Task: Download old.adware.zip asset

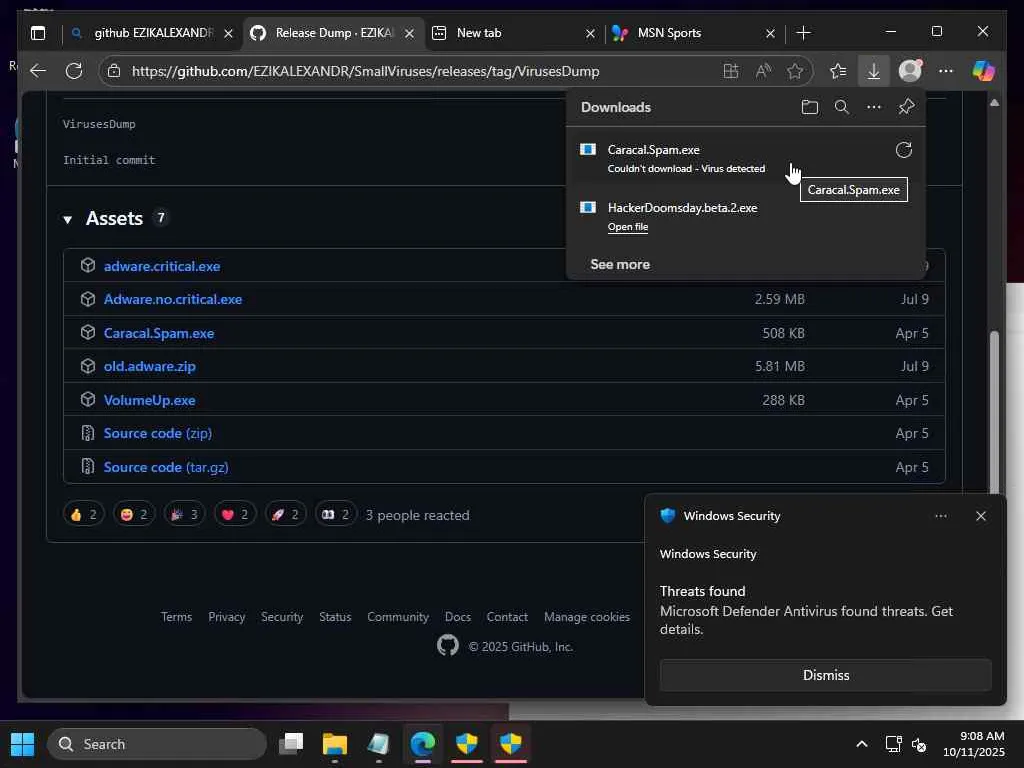Action: click(150, 366)
